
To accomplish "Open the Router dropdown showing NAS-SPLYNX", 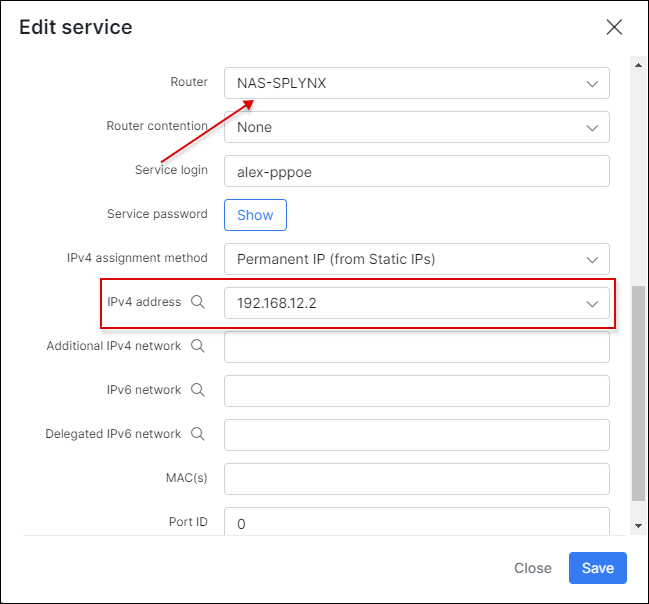I will pyautogui.click(x=416, y=83).
